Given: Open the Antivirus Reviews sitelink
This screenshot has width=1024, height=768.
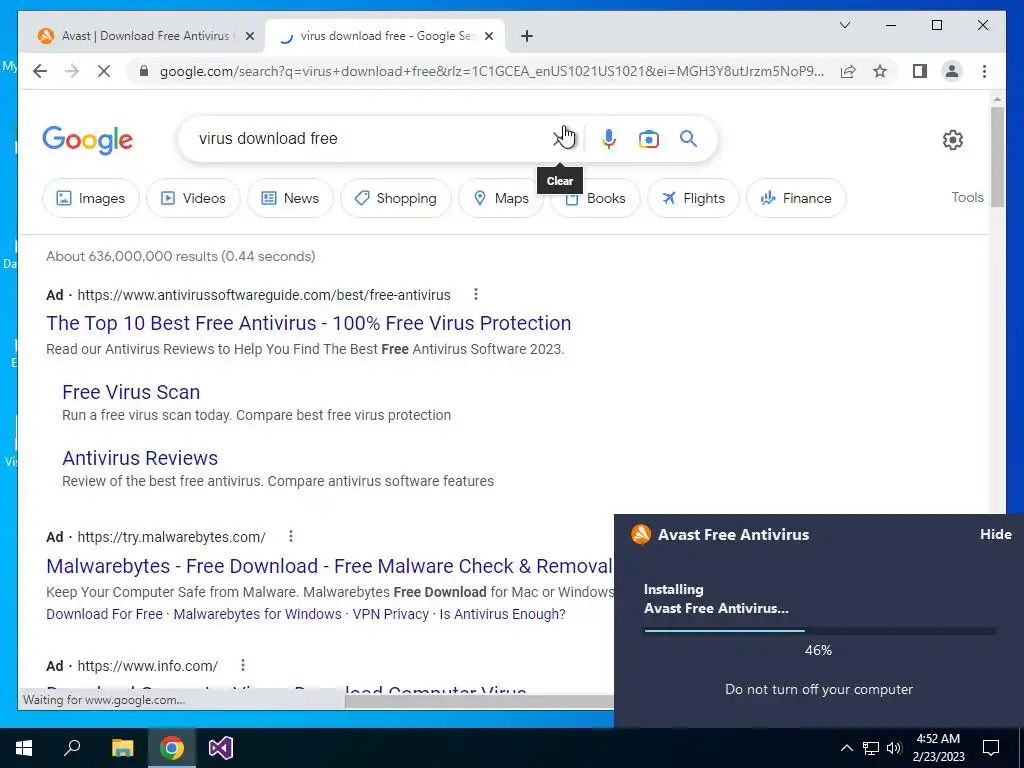Looking at the screenshot, I should point(140,458).
